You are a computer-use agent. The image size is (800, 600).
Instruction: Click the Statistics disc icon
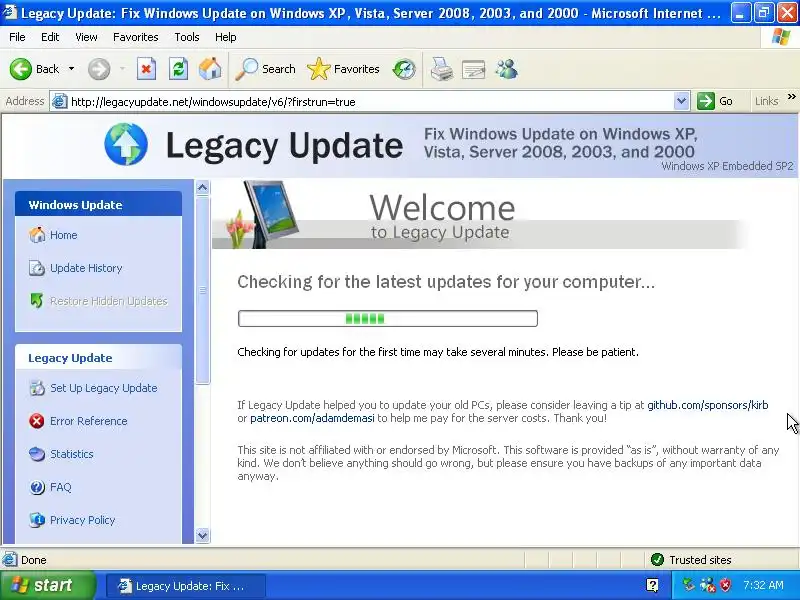[x=37, y=454]
